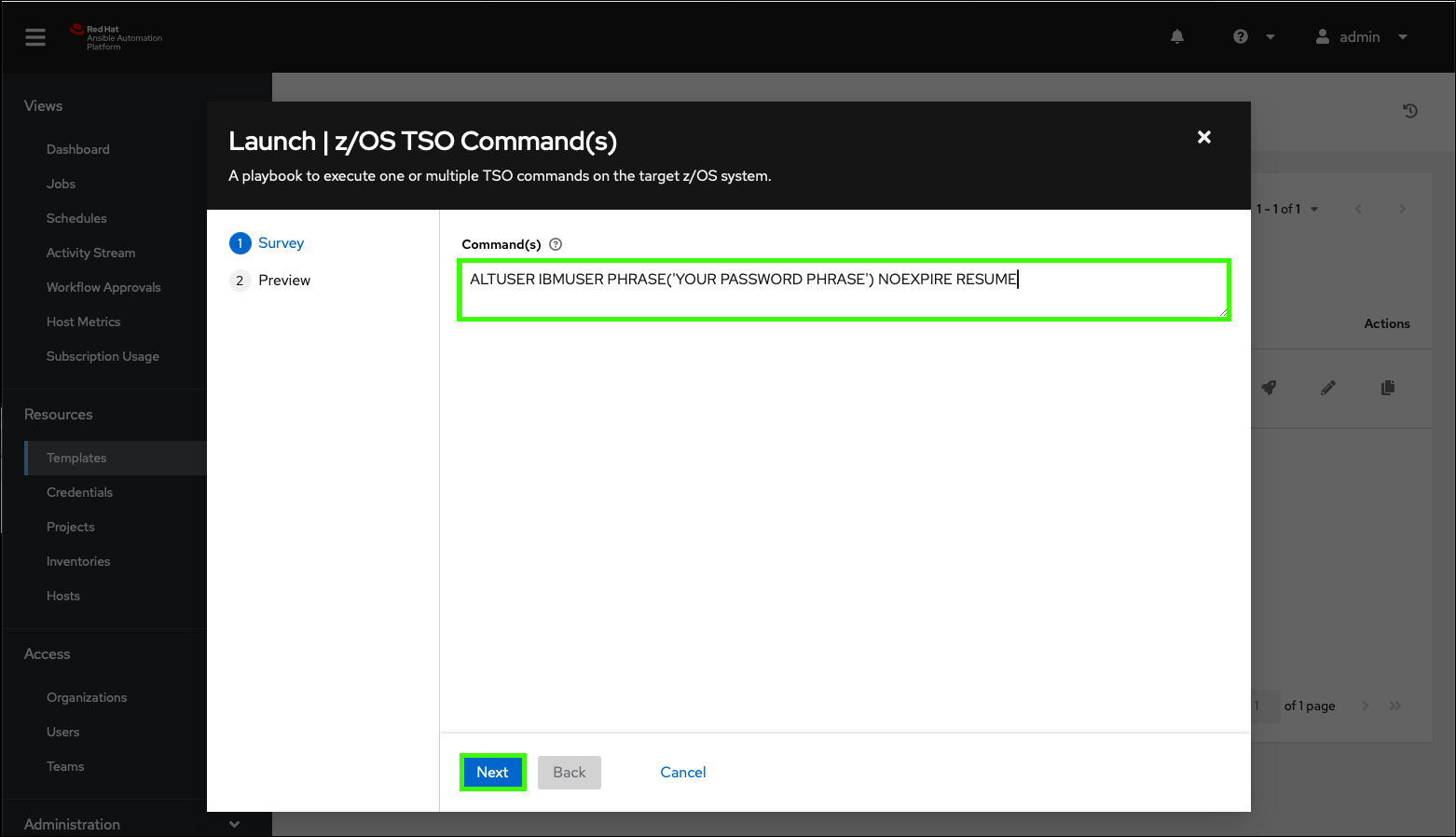Click the notifications bell icon
Viewport: 1456px width, 837px height.
(1177, 36)
